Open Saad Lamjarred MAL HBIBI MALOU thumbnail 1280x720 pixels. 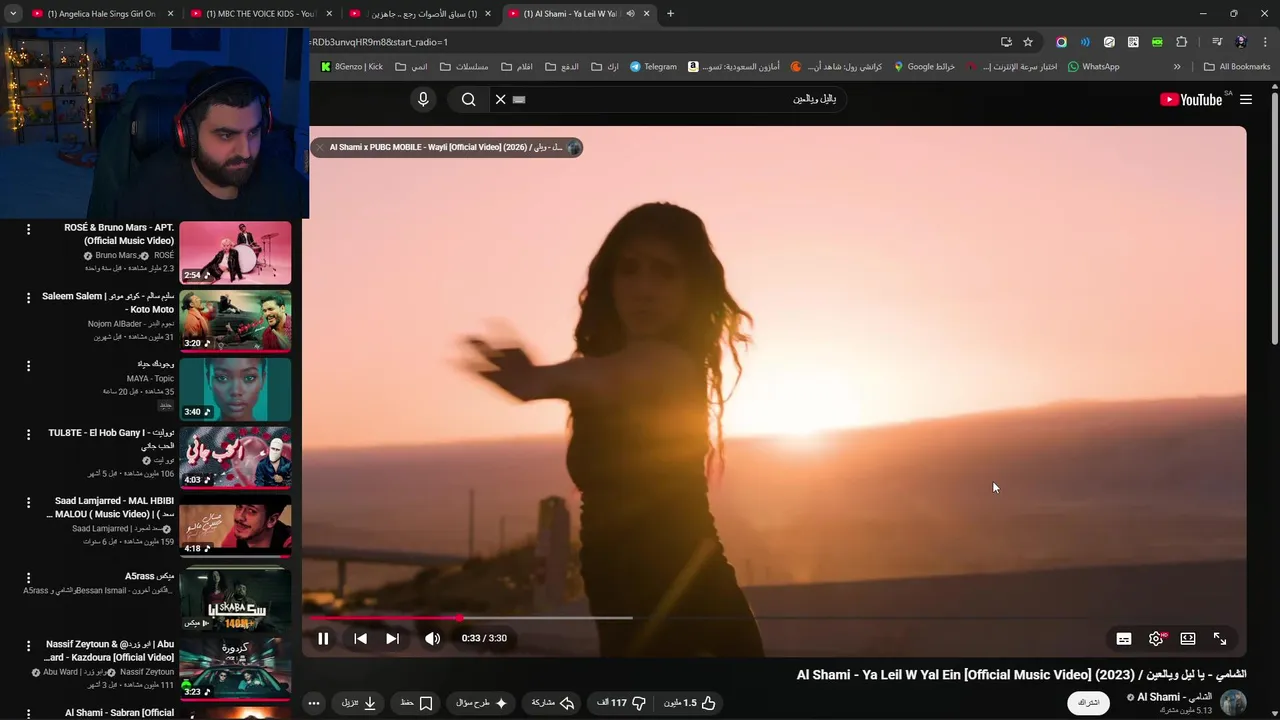(235, 526)
